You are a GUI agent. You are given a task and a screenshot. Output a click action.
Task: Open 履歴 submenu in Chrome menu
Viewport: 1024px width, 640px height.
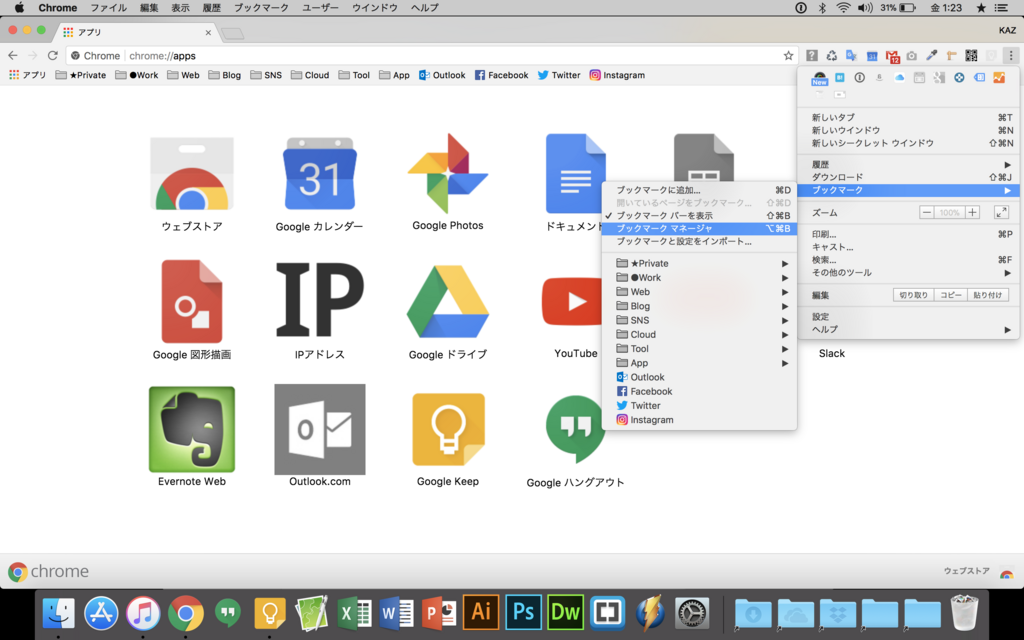(x=908, y=165)
